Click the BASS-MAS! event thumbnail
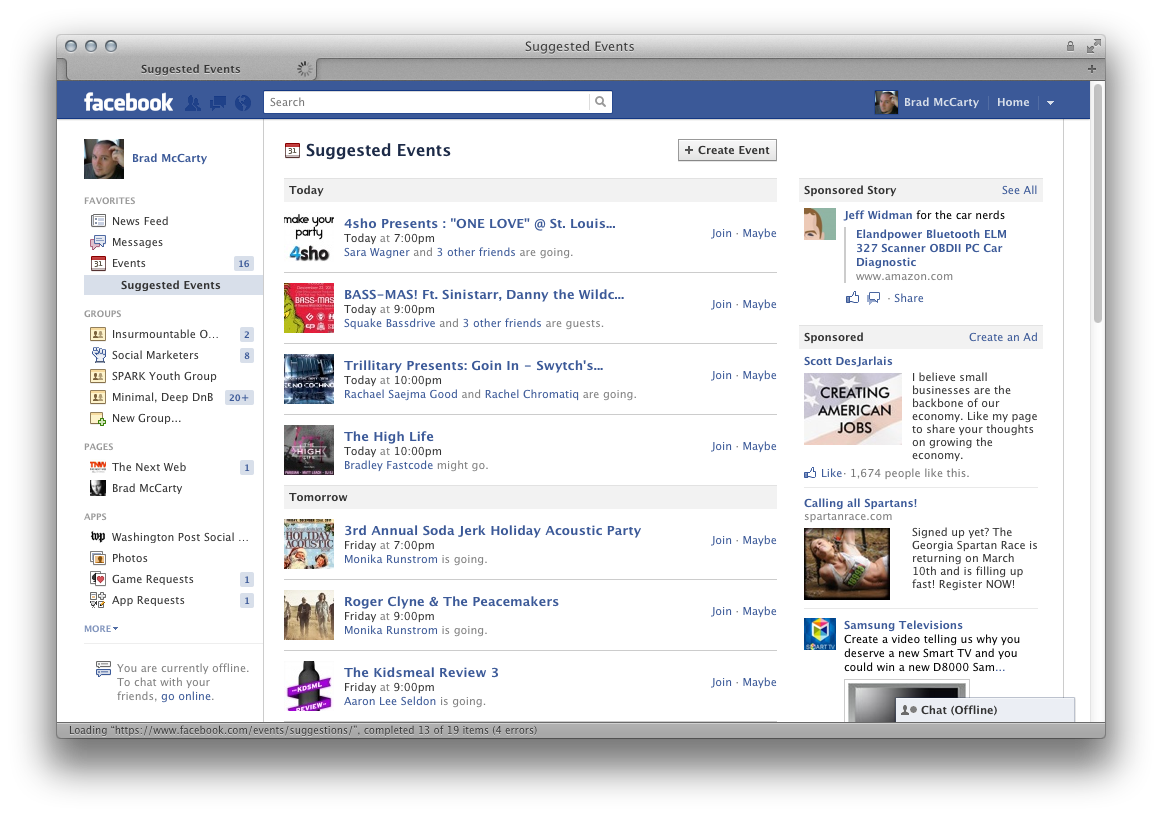 (x=309, y=308)
